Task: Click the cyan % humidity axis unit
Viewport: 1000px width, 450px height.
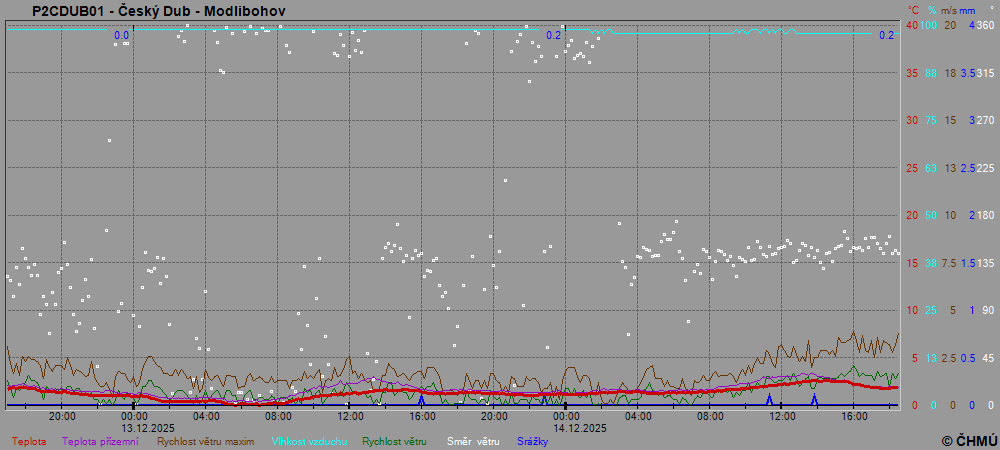Action: click(931, 10)
